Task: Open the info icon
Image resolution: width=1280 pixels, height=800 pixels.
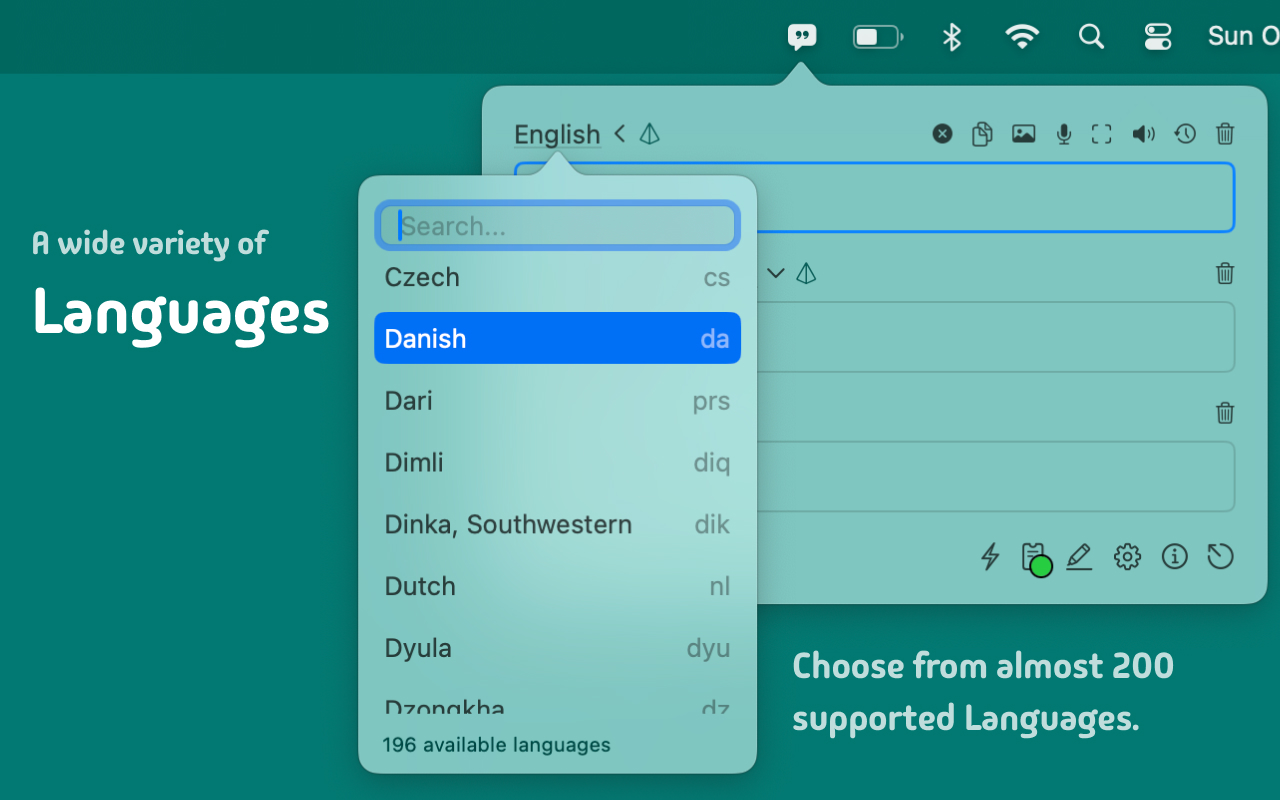Action: [1174, 556]
